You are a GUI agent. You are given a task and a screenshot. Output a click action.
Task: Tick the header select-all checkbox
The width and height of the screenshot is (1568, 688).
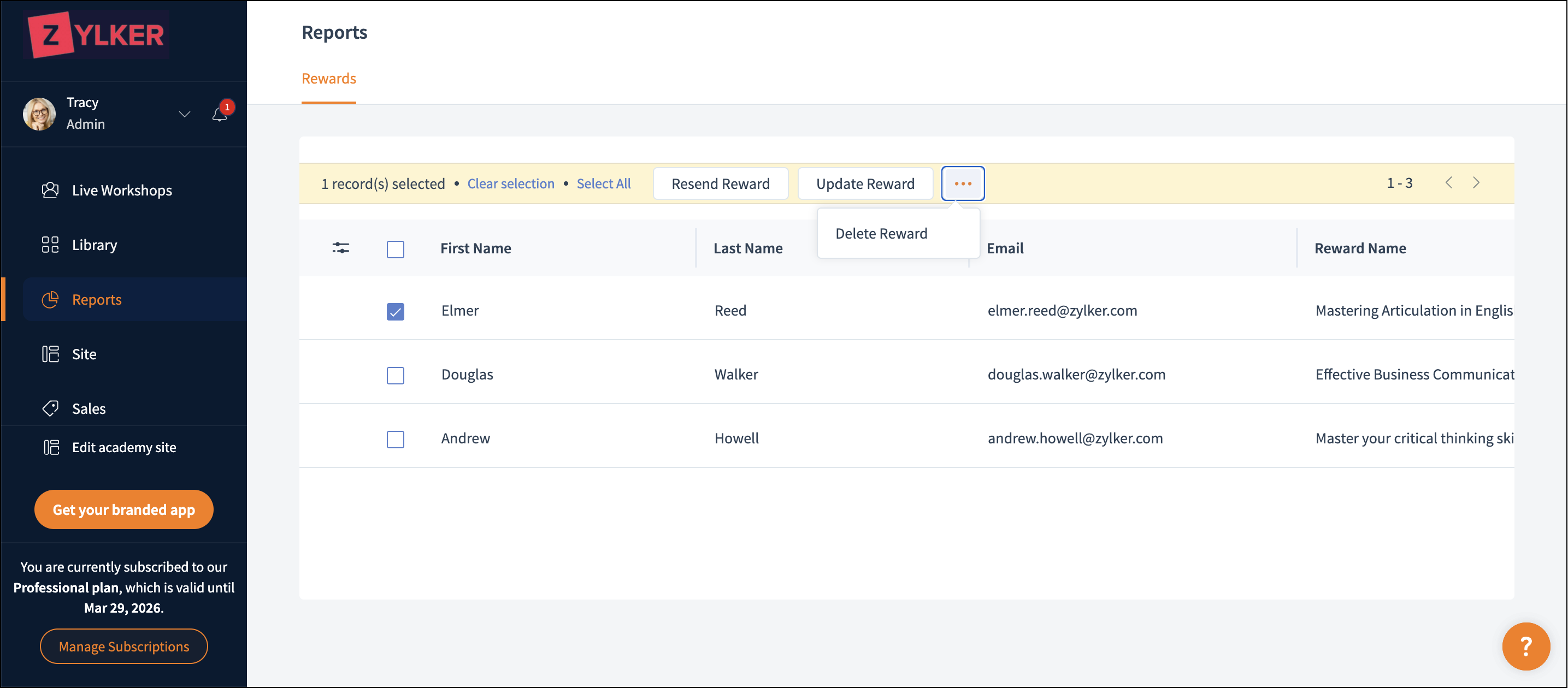tap(395, 249)
